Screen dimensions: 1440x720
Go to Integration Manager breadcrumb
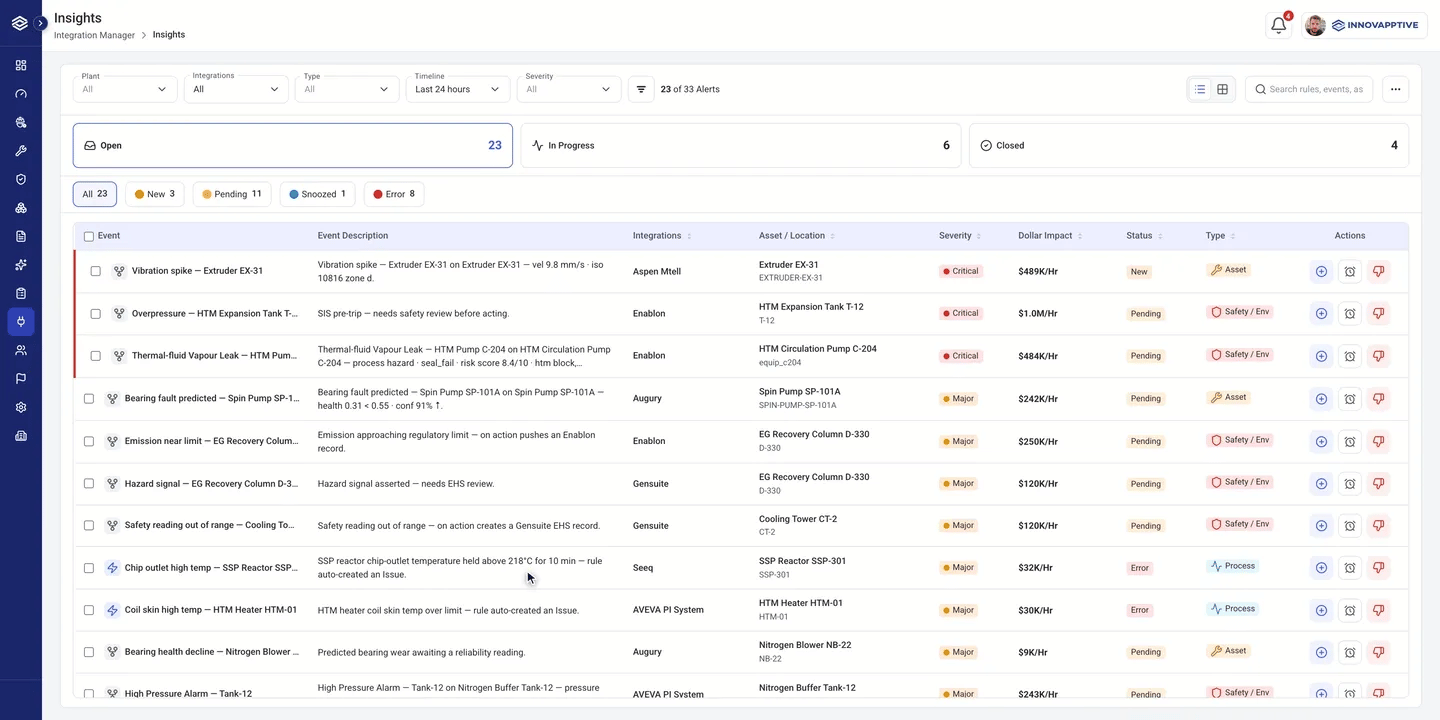[x=94, y=35]
